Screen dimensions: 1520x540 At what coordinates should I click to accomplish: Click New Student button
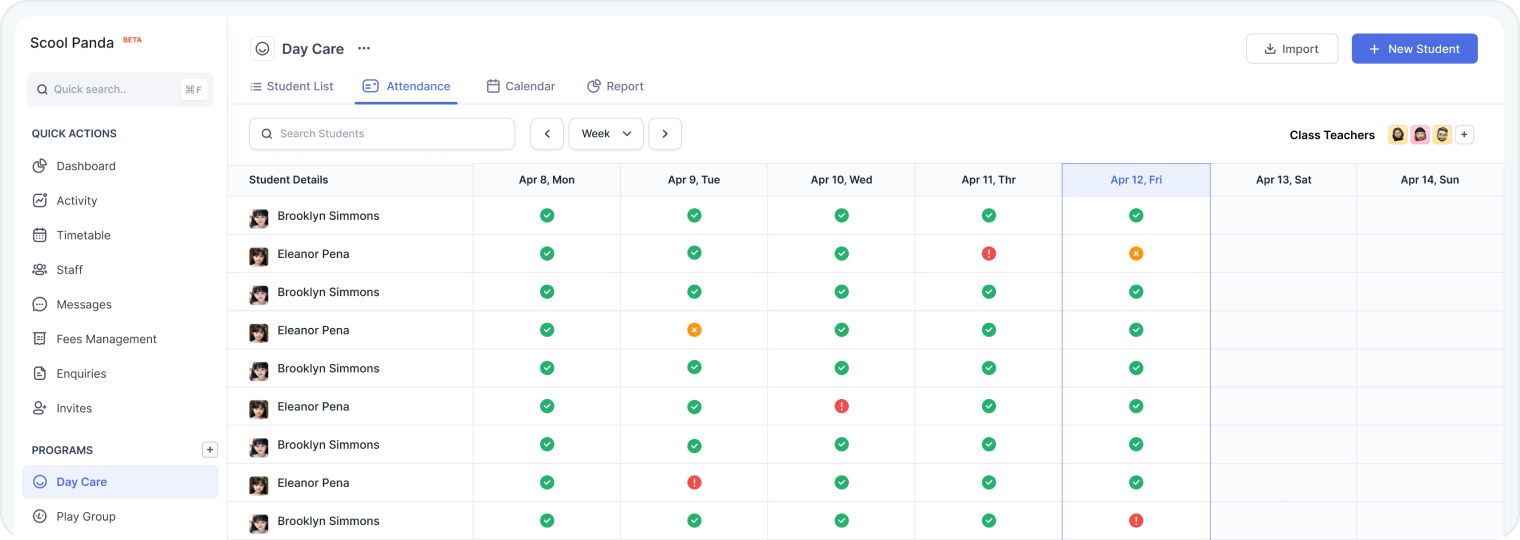(1414, 49)
